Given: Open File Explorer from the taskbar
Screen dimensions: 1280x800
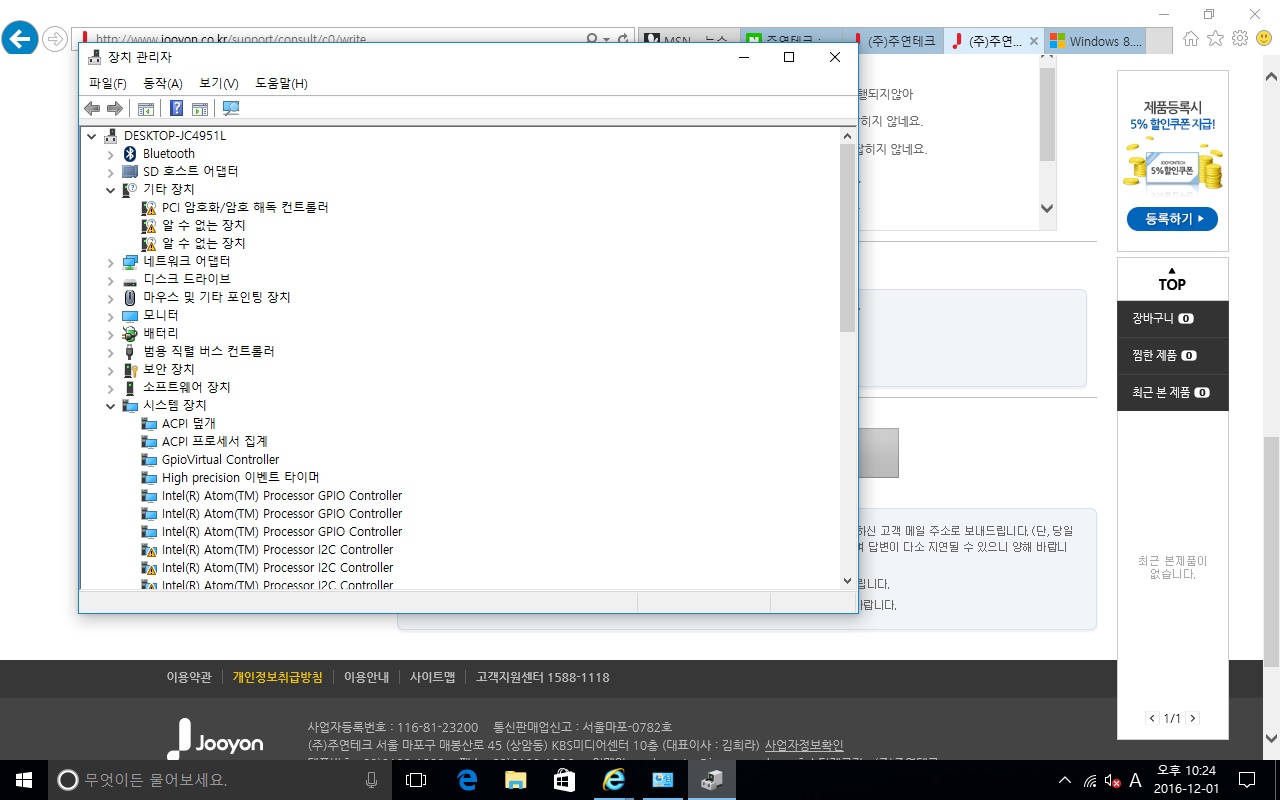Looking at the screenshot, I should [515, 779].
